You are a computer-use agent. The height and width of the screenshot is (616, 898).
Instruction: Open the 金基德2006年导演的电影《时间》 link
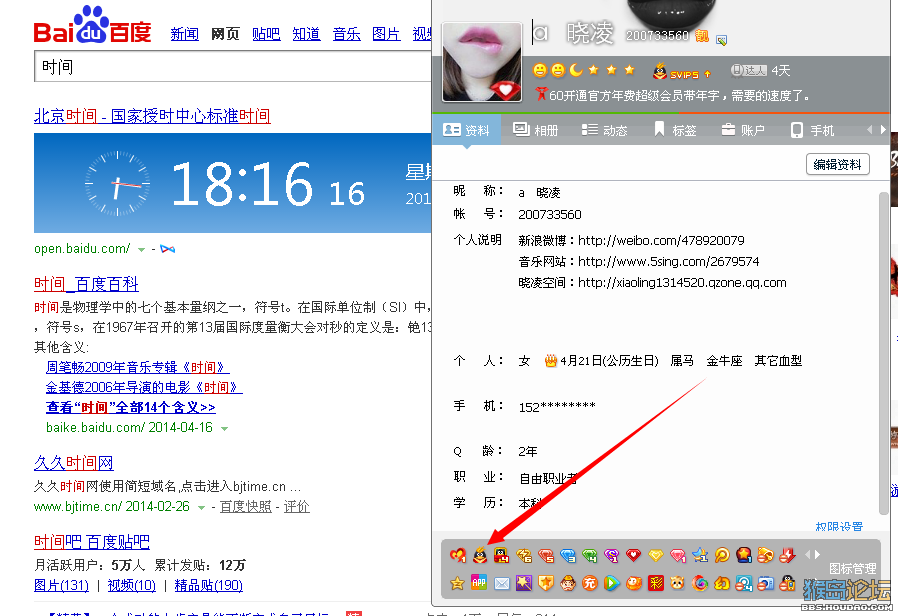144,388
